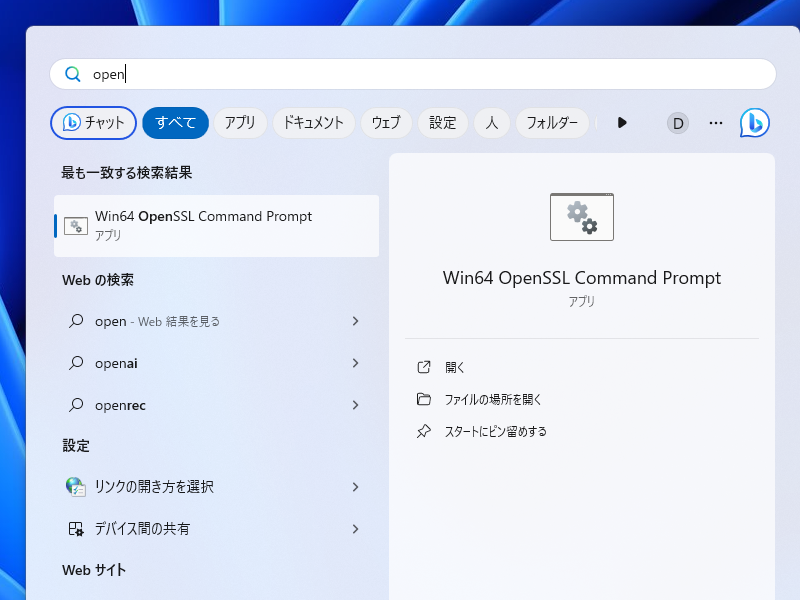Click the gear icon above the app name
This screenshot has height=600, width=800.
coord(581,217)
